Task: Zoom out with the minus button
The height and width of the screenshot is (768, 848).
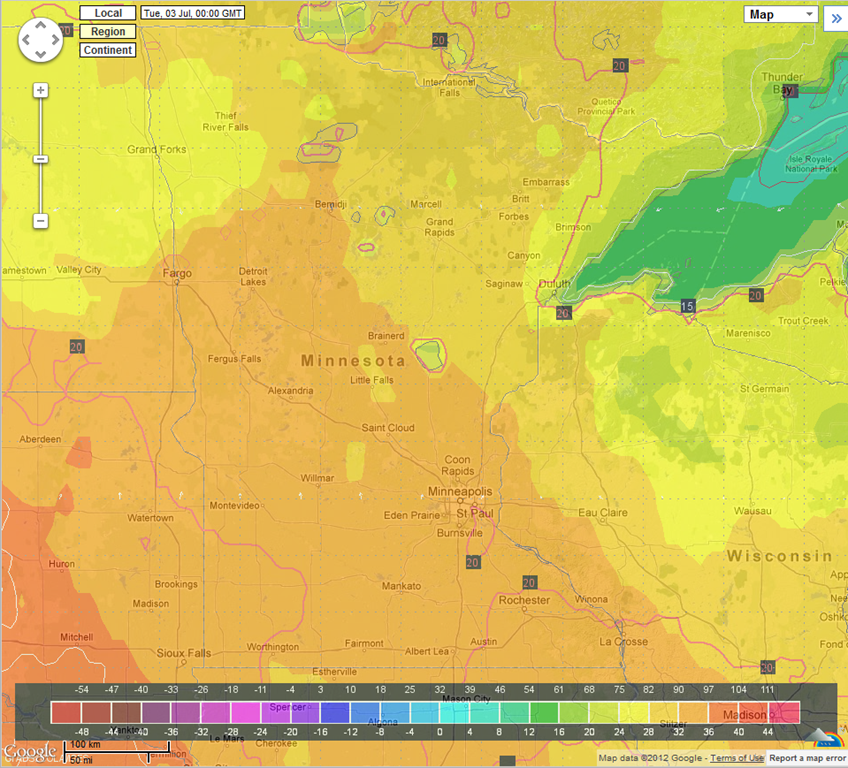Action: click(41, 221)
